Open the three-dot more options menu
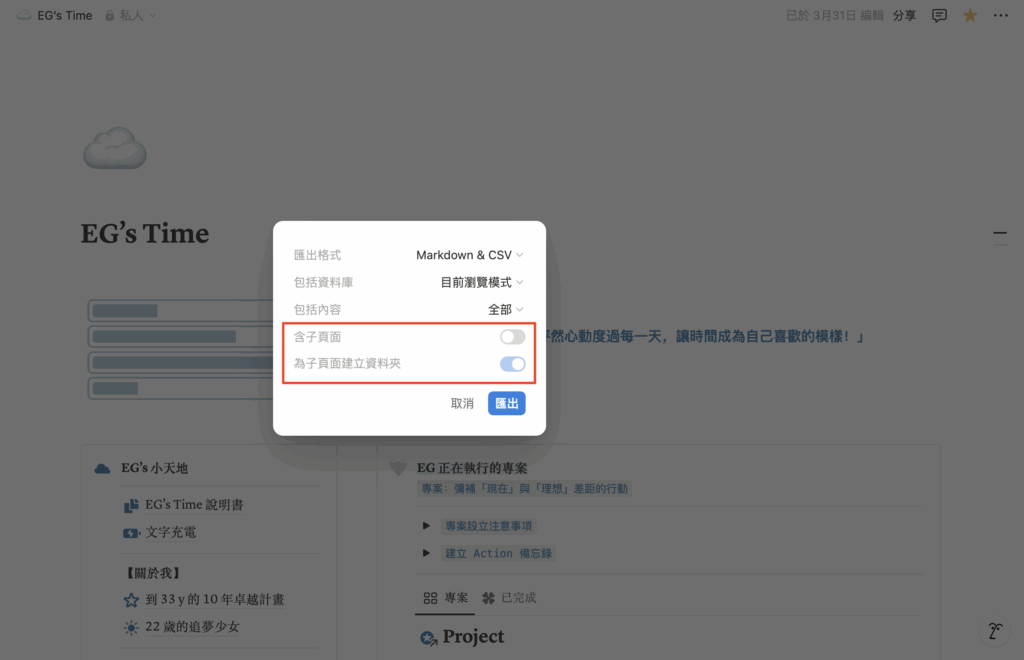Image resolution: width=1024 pixels, height=660 pixels. pos(1000,16)
